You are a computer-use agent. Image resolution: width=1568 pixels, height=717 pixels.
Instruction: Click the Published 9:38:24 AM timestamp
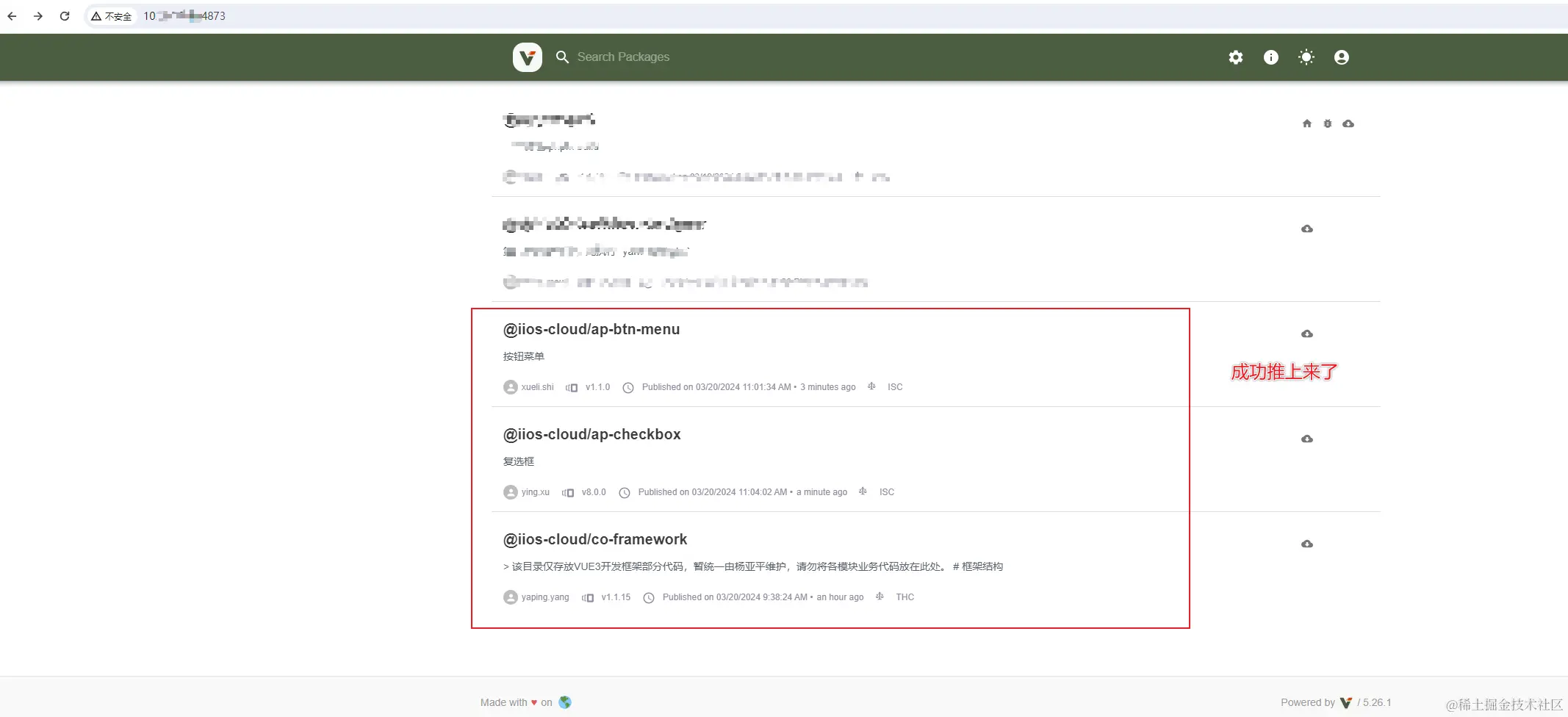[x=763, y=597]
